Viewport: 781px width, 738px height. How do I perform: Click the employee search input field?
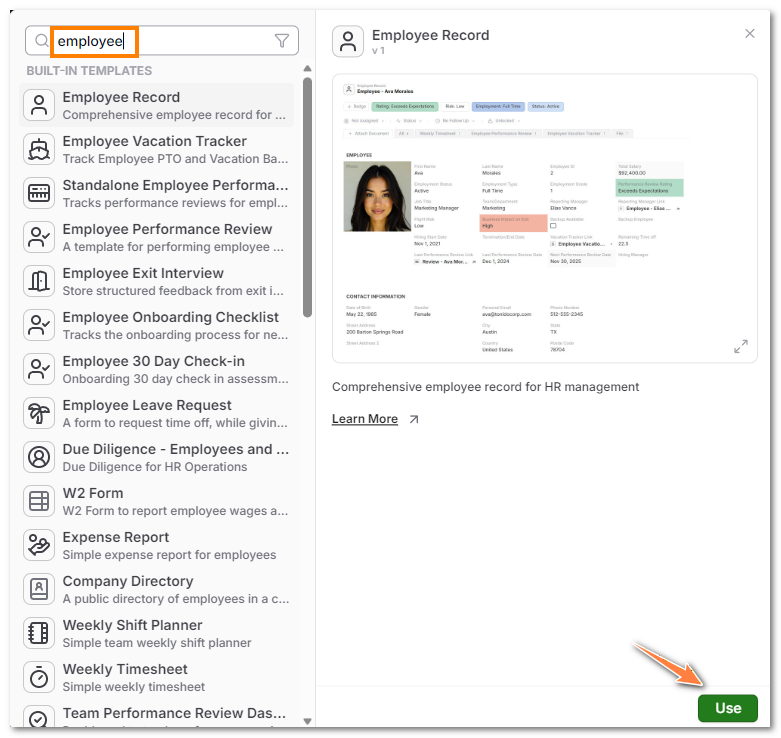tap(160, 41)
